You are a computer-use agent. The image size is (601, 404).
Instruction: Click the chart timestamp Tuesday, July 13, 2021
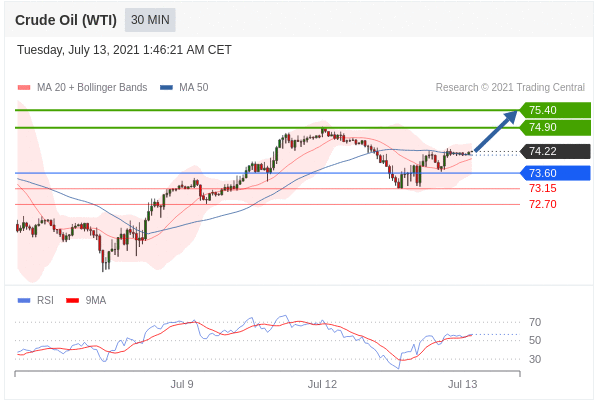[124, 49]
